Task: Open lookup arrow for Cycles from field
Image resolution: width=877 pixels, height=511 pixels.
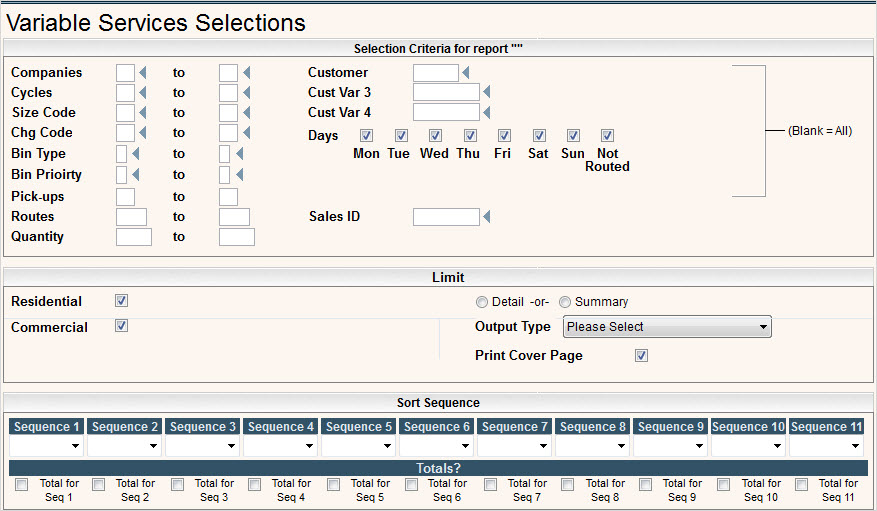Action: tap(143, 92)
